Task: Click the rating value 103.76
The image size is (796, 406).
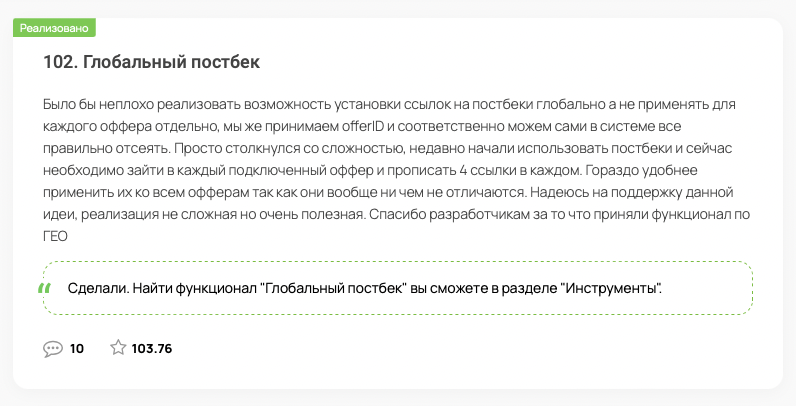Action: [x=152, y=349]
